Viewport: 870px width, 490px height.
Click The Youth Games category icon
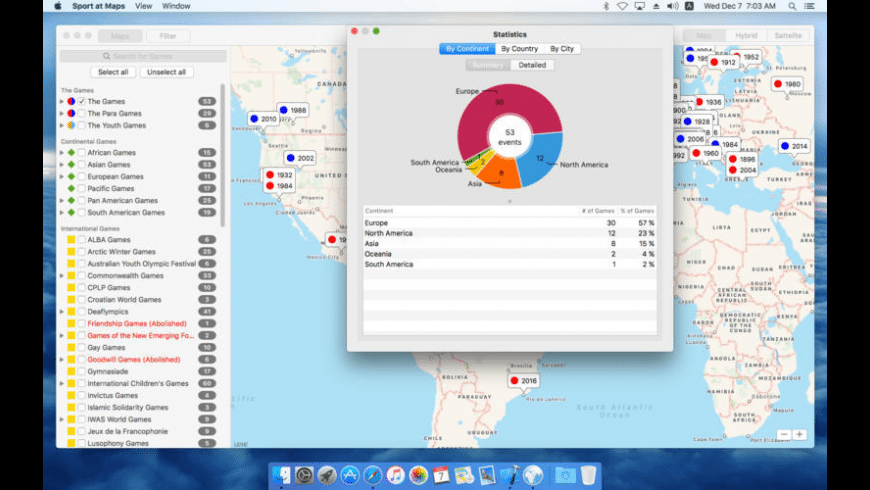tap(71, 125)
